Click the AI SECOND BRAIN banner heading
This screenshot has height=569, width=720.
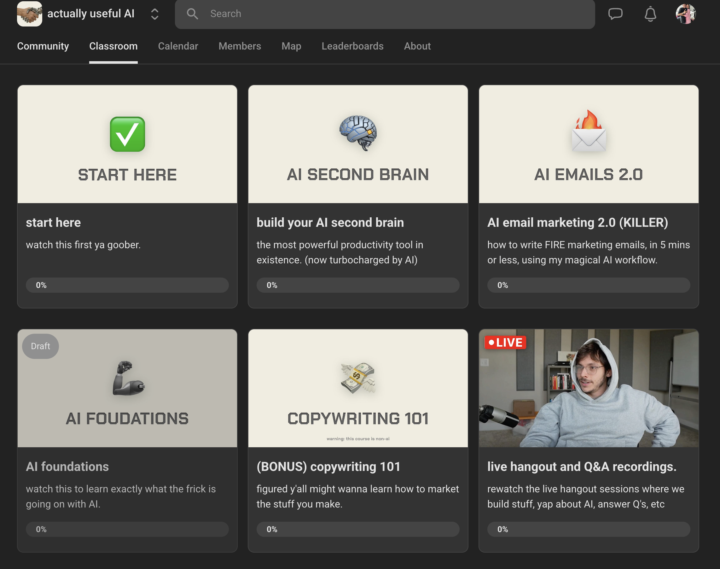[358, 175]
